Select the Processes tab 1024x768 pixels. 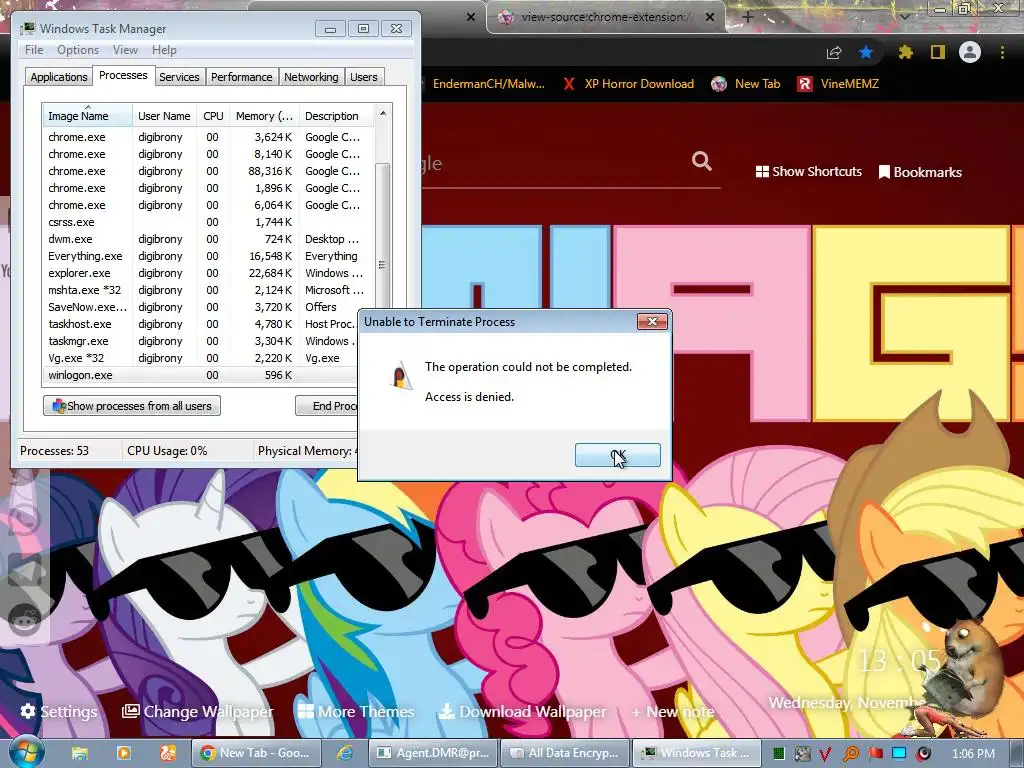coord(123,75)
